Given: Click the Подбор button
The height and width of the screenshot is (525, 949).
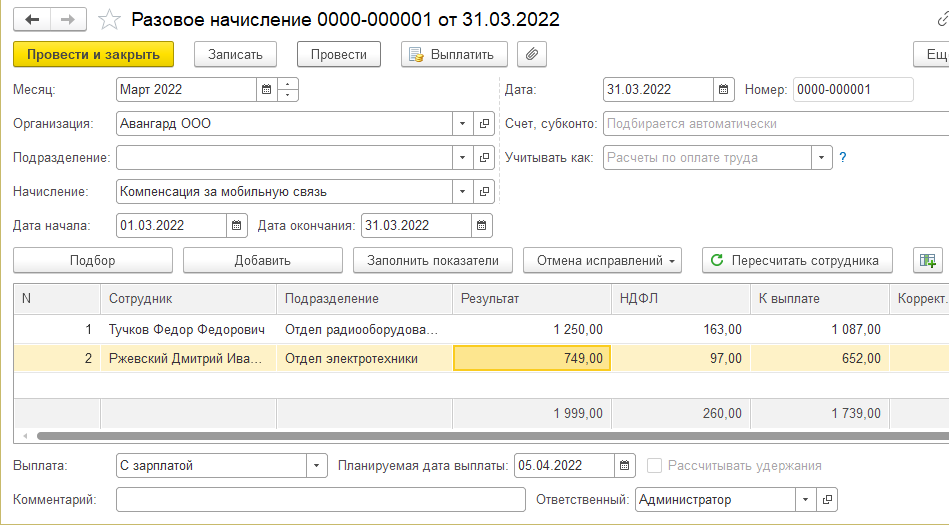Looking at the screenshot, I should coord(93,260).
